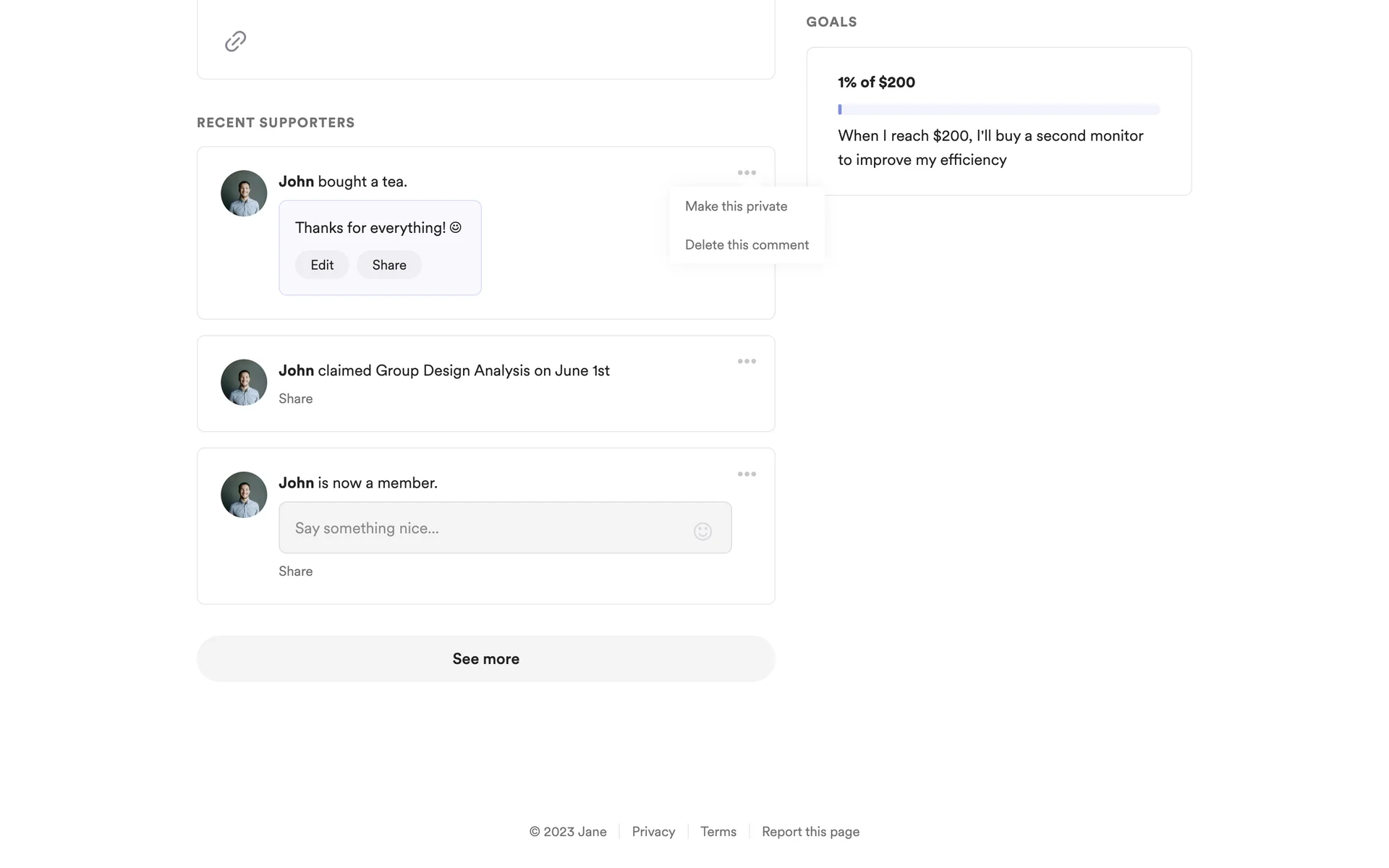
Task: Click Share under the new member post
Action: point(295,571)
